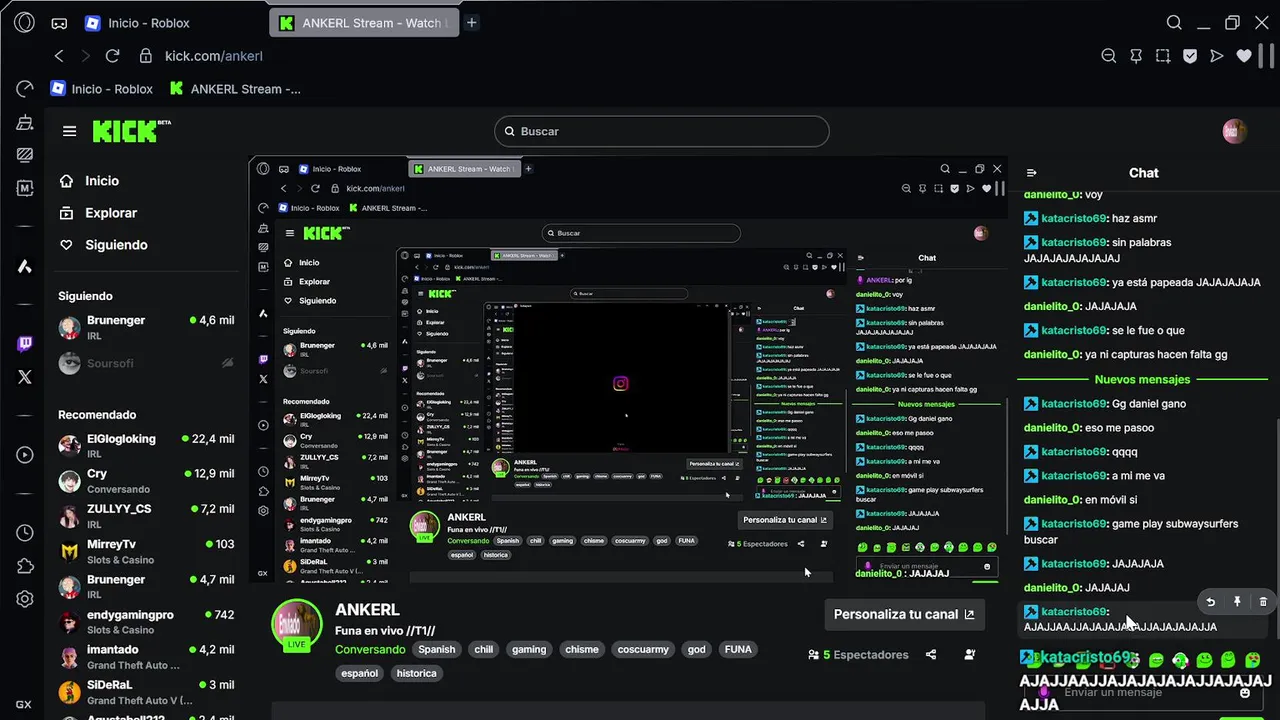Viewport: 1280px width, 720px height.
Task: Click the Buscar search field
Action: 662,131
